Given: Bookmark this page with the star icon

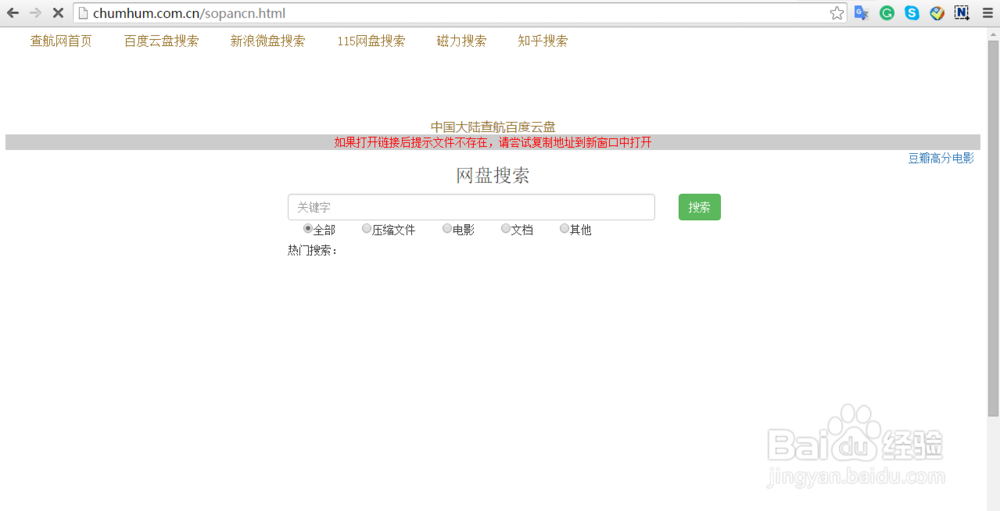Looking at the screenshot, I should 837,13.
